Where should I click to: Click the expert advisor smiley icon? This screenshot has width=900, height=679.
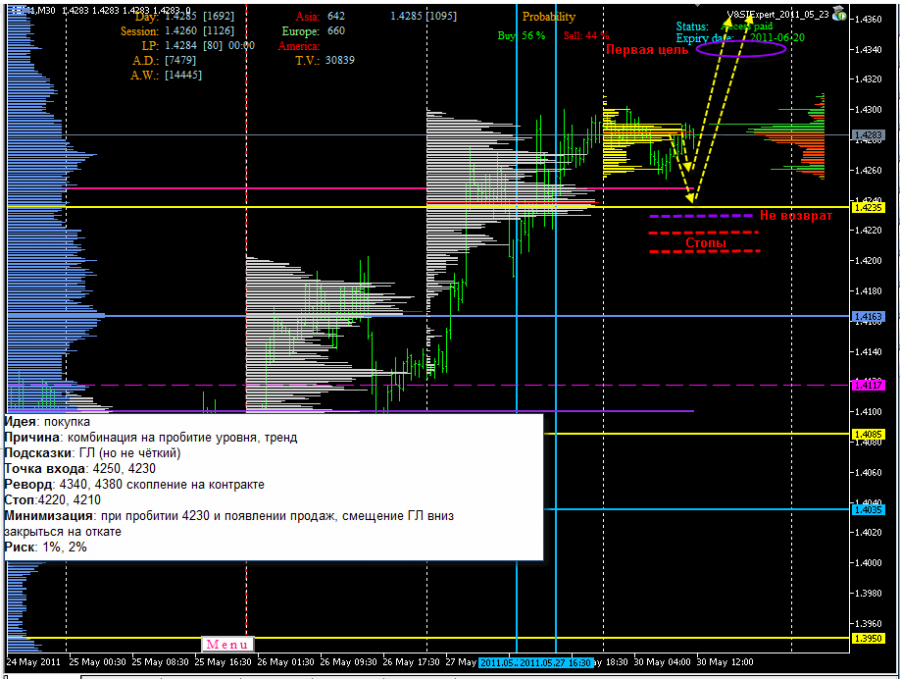[x=840, y=14]
